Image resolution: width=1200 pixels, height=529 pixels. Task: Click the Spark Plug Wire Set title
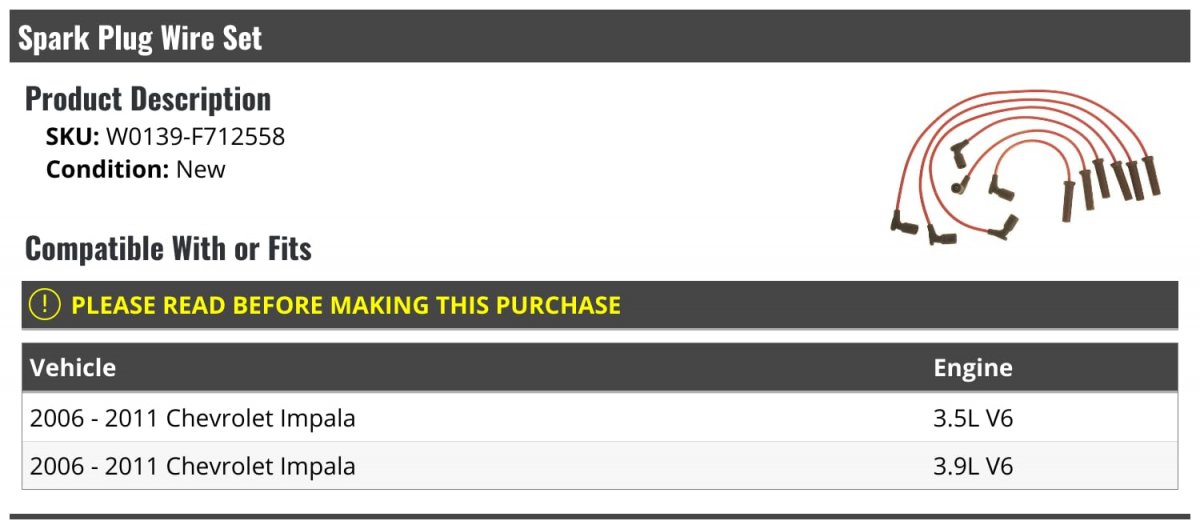coord(140,38)
